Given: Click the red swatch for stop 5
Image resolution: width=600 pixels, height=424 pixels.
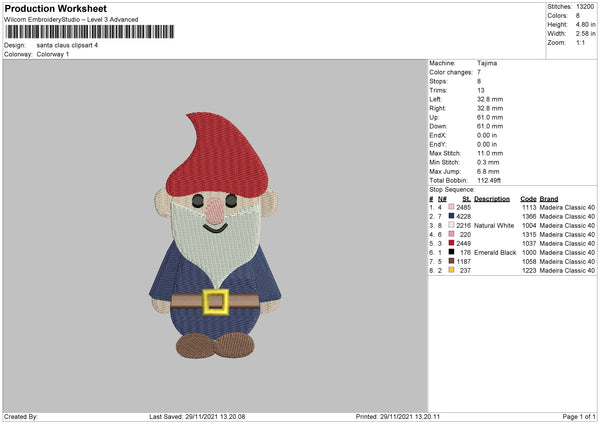Looking at the screenshot, I should click(452, 244).
